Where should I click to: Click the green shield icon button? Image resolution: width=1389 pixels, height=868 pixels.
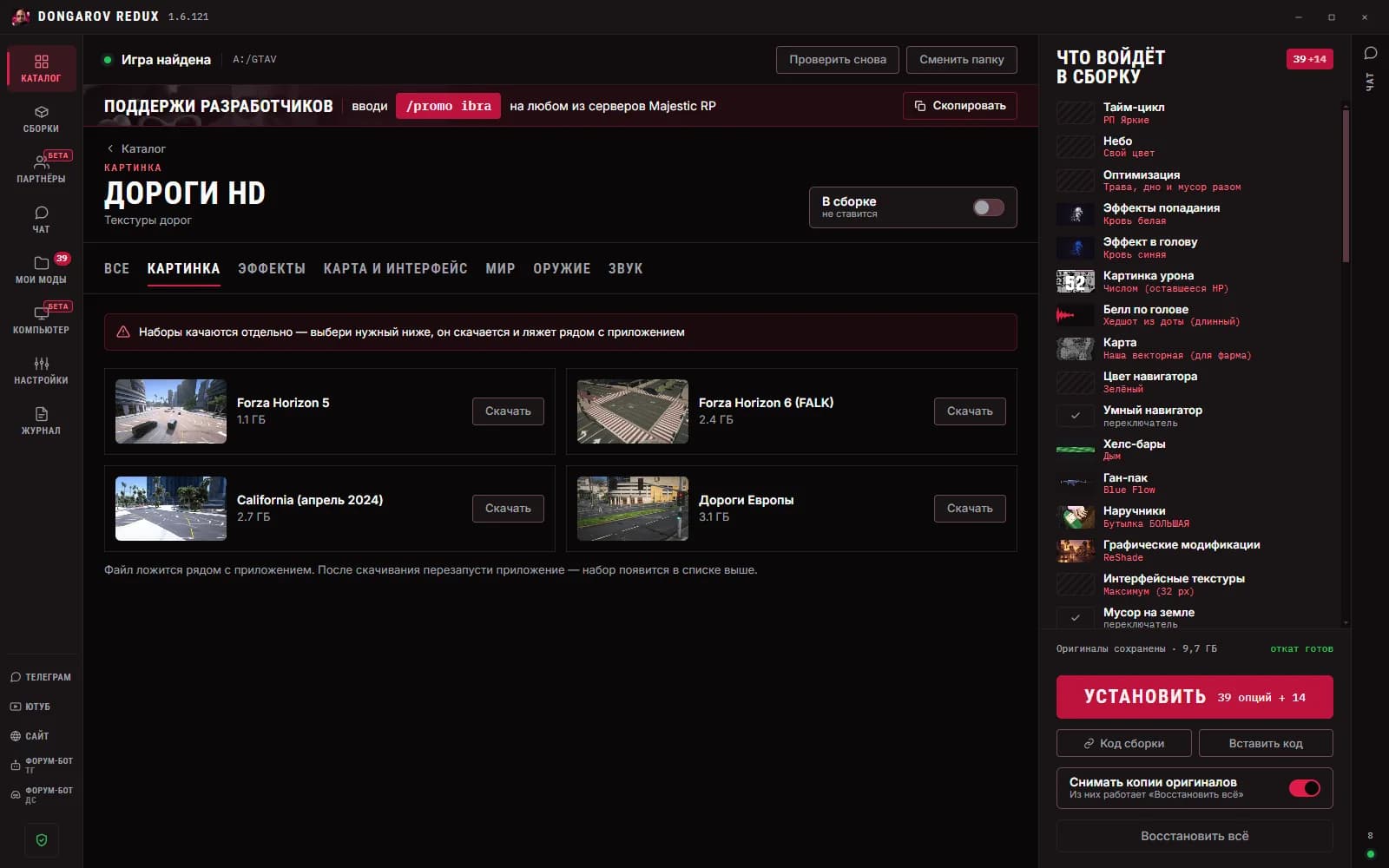coord(42,840)
